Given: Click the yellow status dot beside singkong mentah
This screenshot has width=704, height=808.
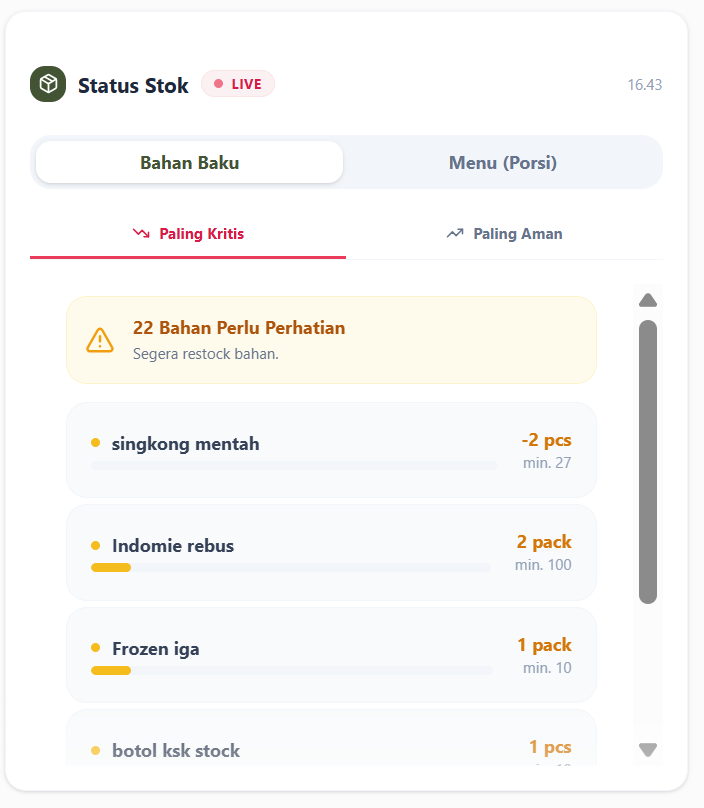Looking at the screenshot, I should point(96,443).
